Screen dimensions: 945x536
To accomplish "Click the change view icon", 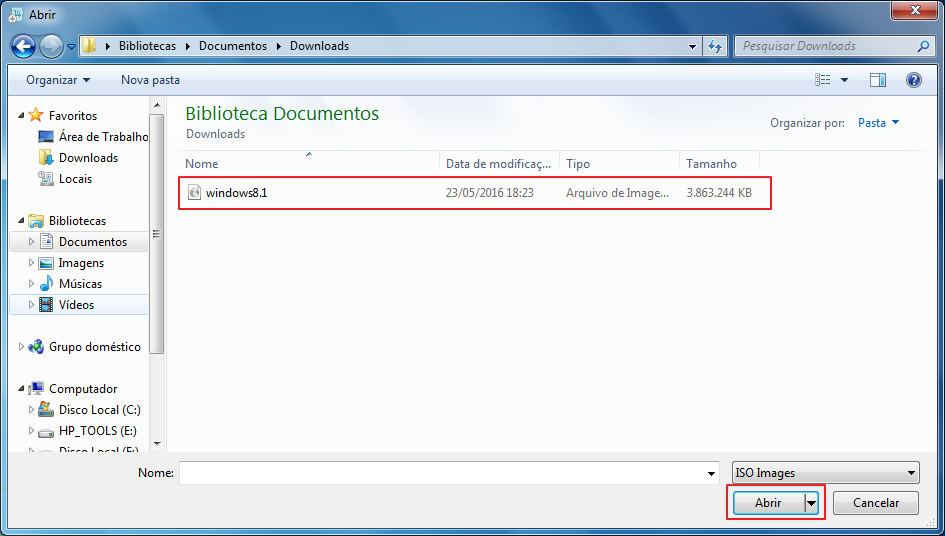I will click(x=821, y=80).
